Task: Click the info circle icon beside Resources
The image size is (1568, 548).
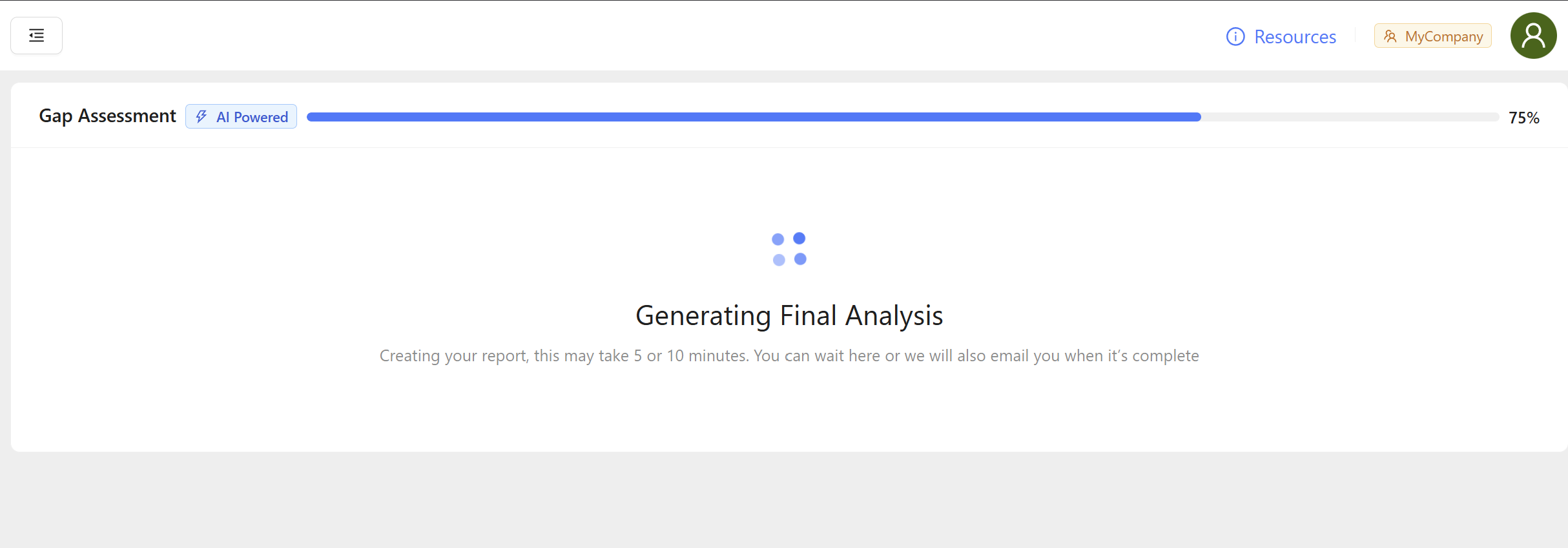Action: [1235, 37]
